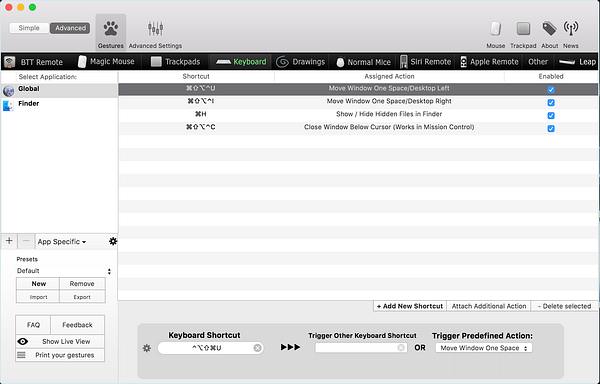Screen dimensions: 600x384
Task: Switch to the Trackpads tab
Action: click(x=176, y=62)
